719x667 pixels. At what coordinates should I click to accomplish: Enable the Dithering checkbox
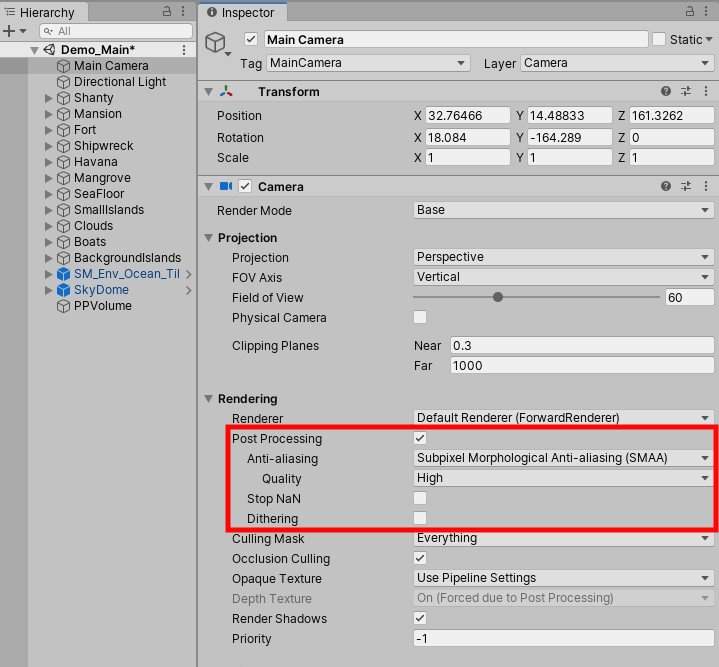pos(420,518)
